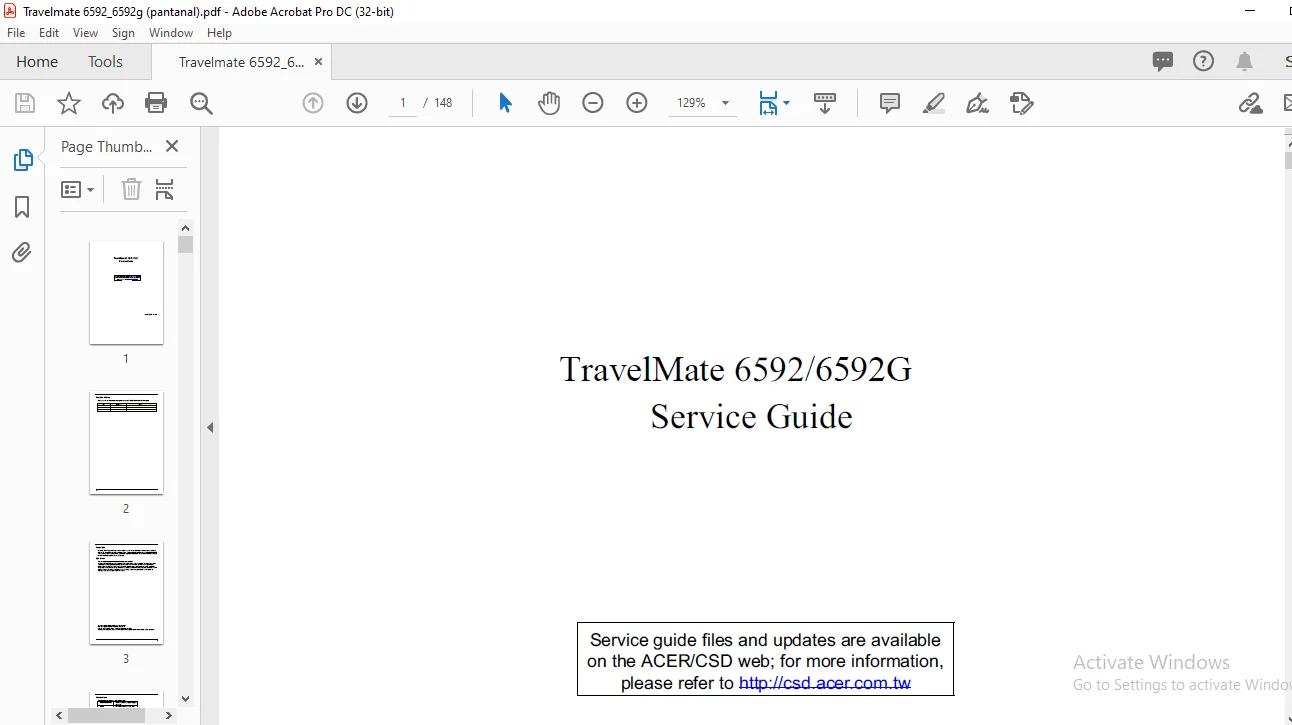The height and width of the screenshot is (725, 1292).
Task: Switch to the Tools tab
Action: pos(105,61)
